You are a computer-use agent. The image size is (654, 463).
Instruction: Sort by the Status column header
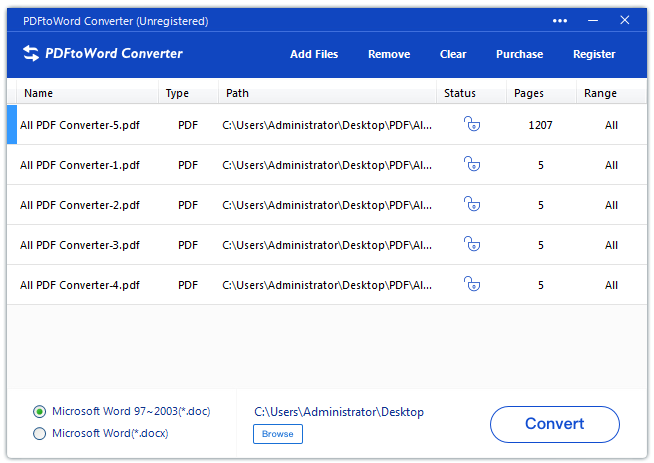click(x=472, y=93)
